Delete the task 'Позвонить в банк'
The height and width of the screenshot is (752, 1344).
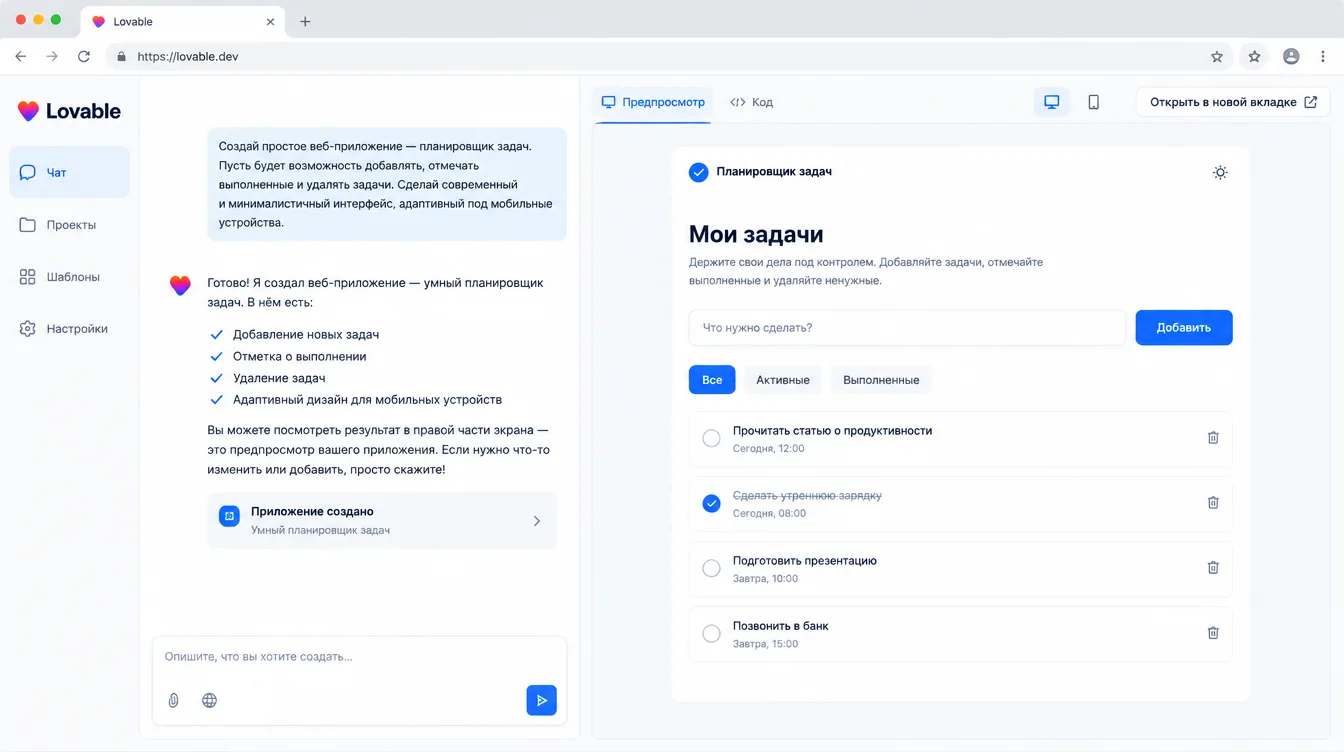point(1213,633)
